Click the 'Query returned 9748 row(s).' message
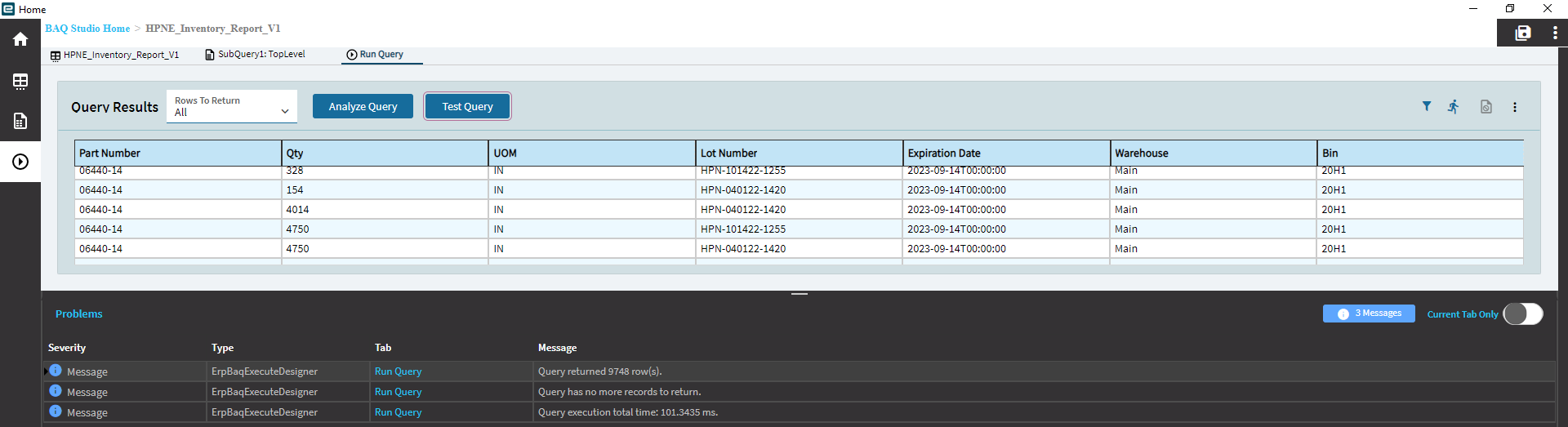This screenshot has width=1568, height=427. tap(599, 371)
